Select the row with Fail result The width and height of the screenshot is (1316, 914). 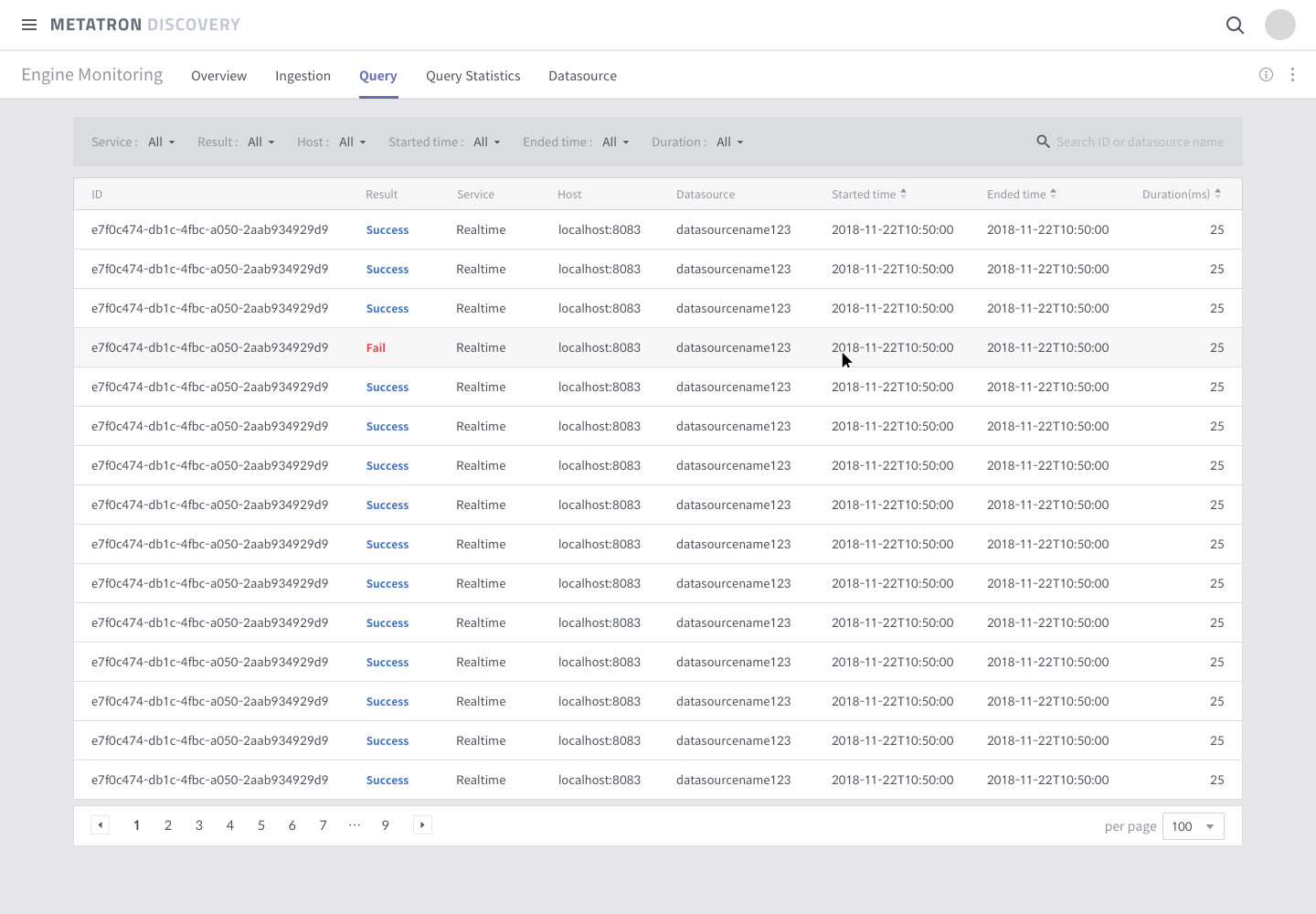tap(658, 347)
